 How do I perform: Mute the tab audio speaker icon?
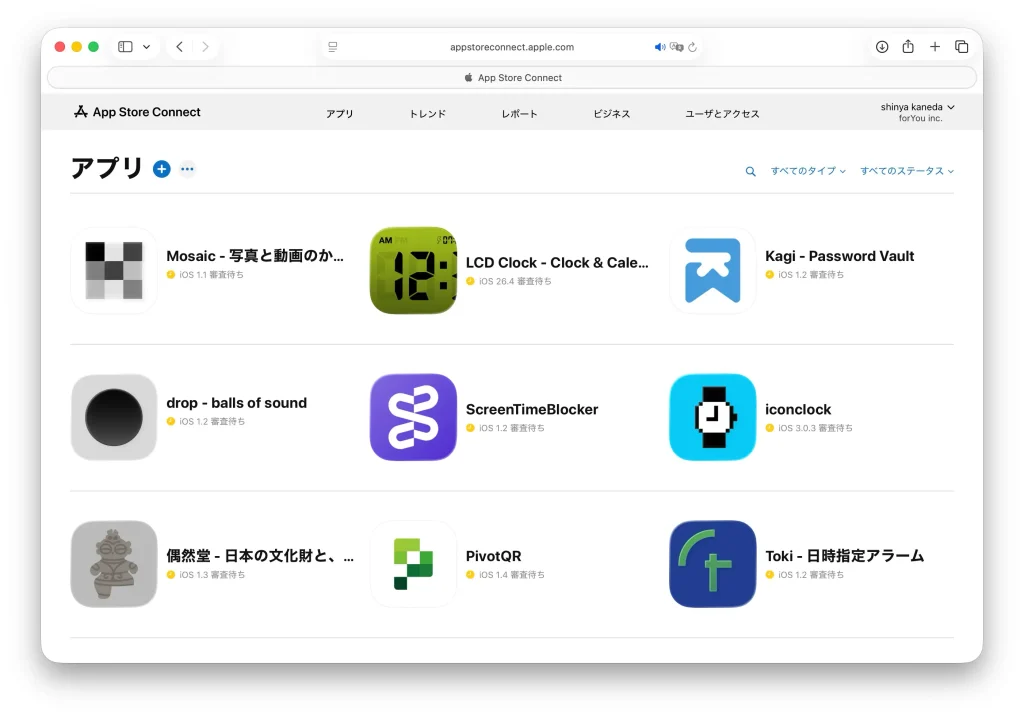[660, 47]
